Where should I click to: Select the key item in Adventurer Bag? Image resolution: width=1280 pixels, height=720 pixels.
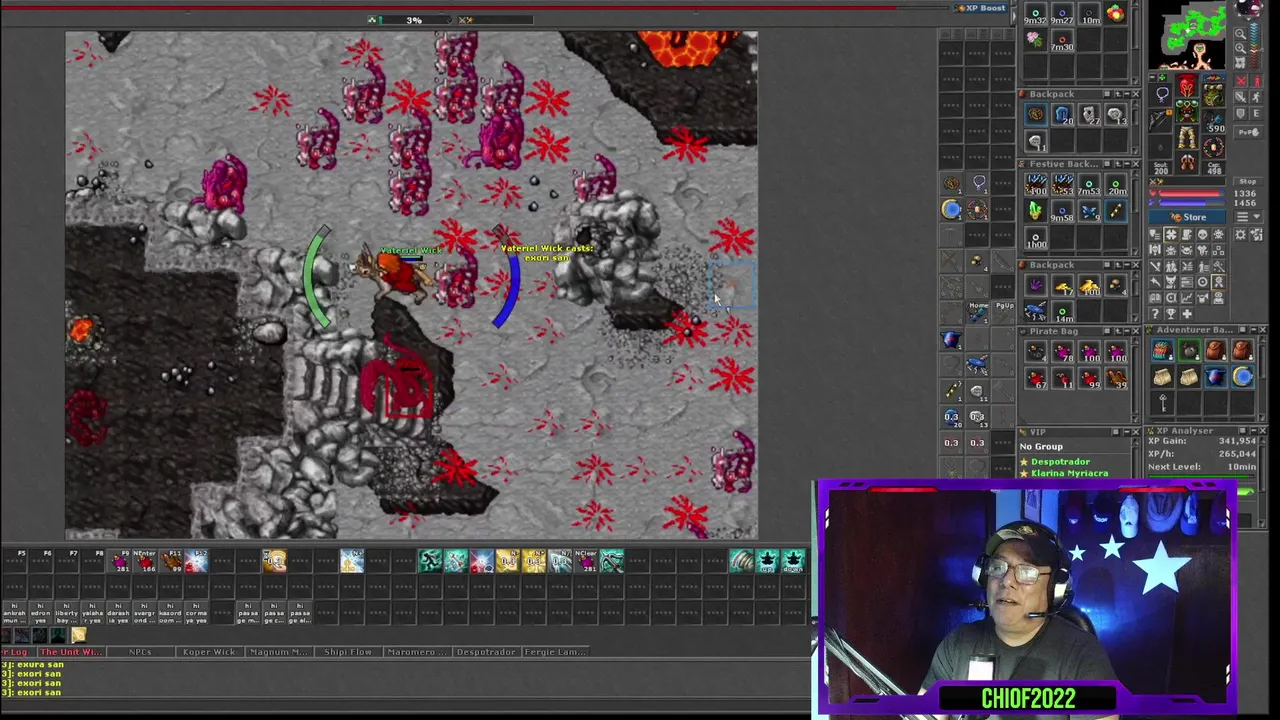pos(1162,403)
